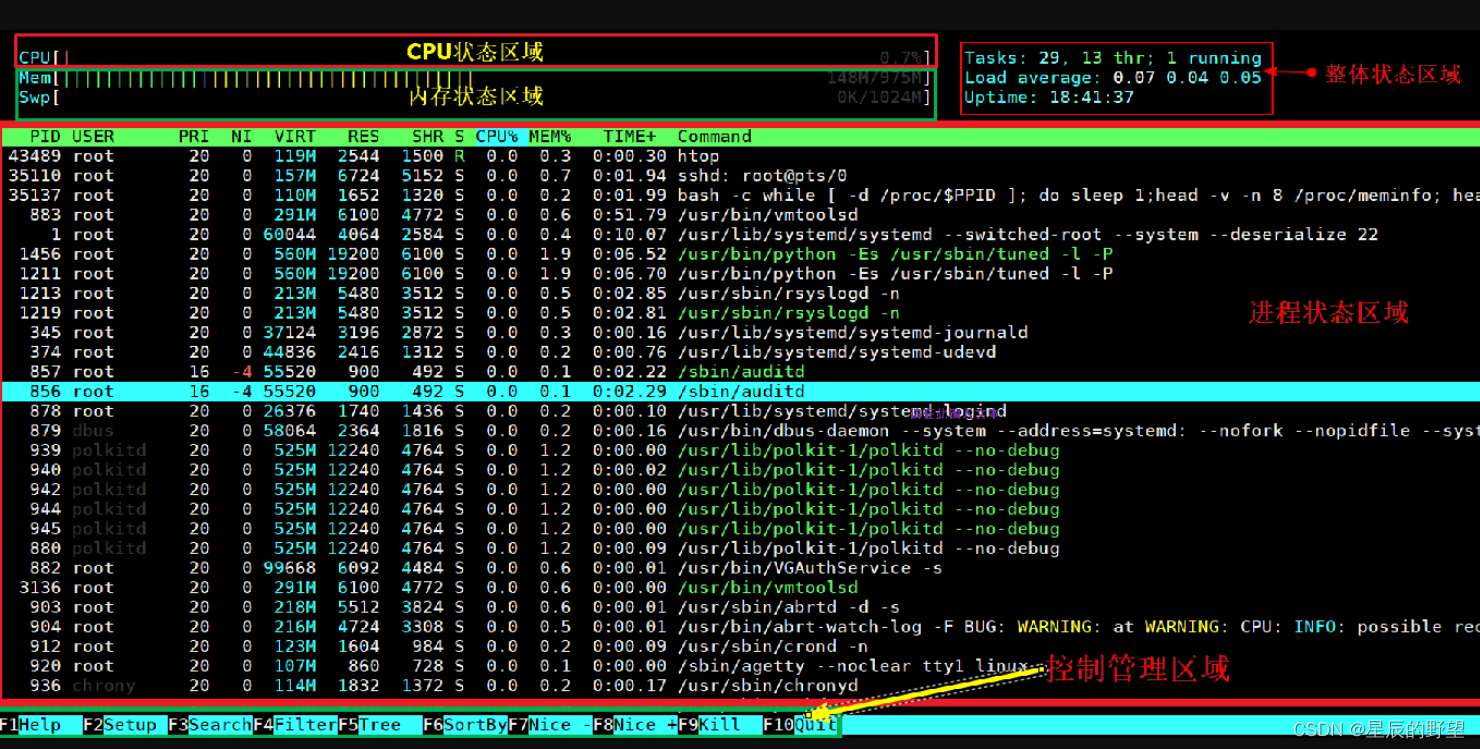This screenshot has height=749, width=1480.
Task: Select the polkitd row, PID 945
Action: click(x=740, y=529)
